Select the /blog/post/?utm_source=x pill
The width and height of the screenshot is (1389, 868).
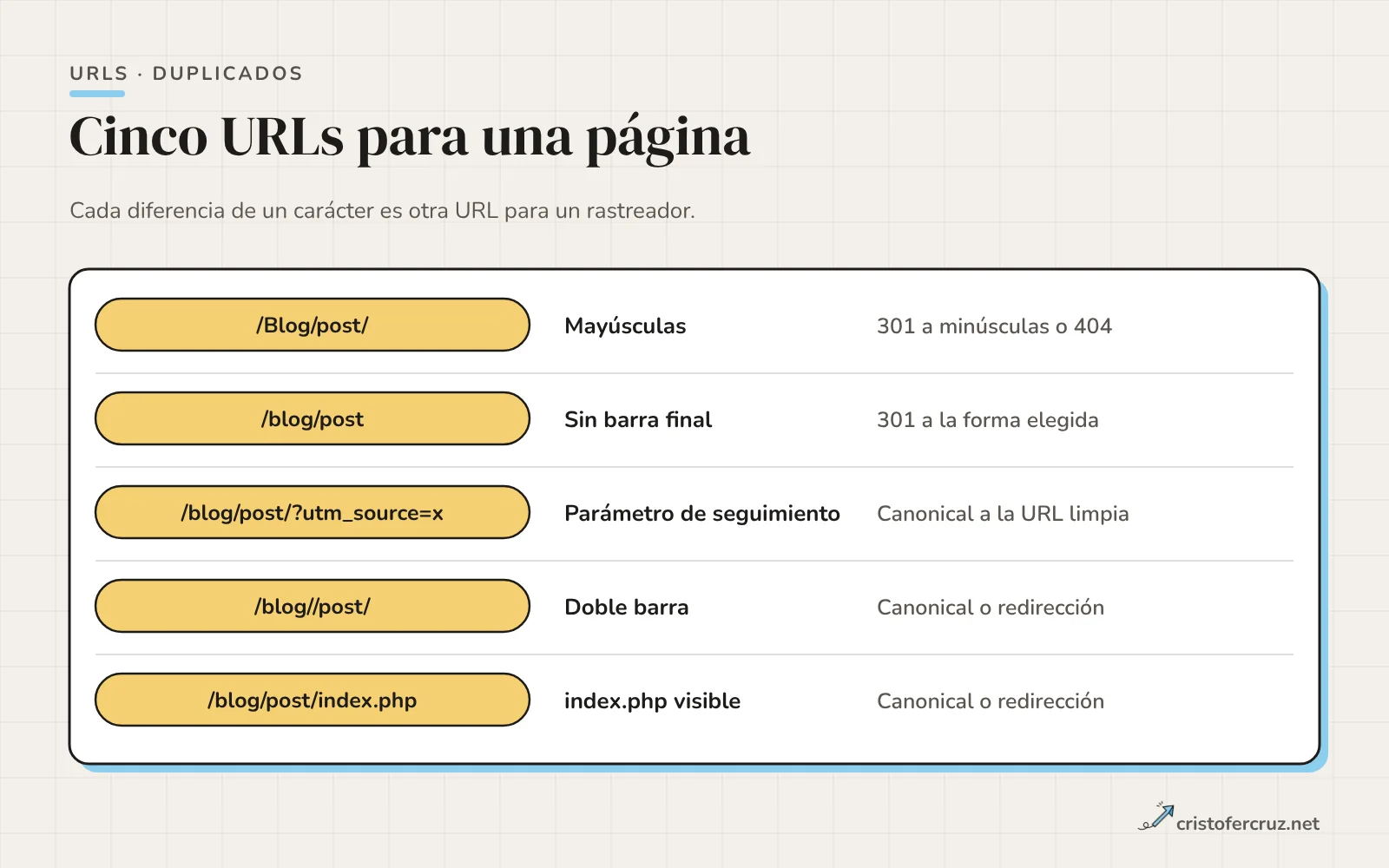tap(313, 512)
